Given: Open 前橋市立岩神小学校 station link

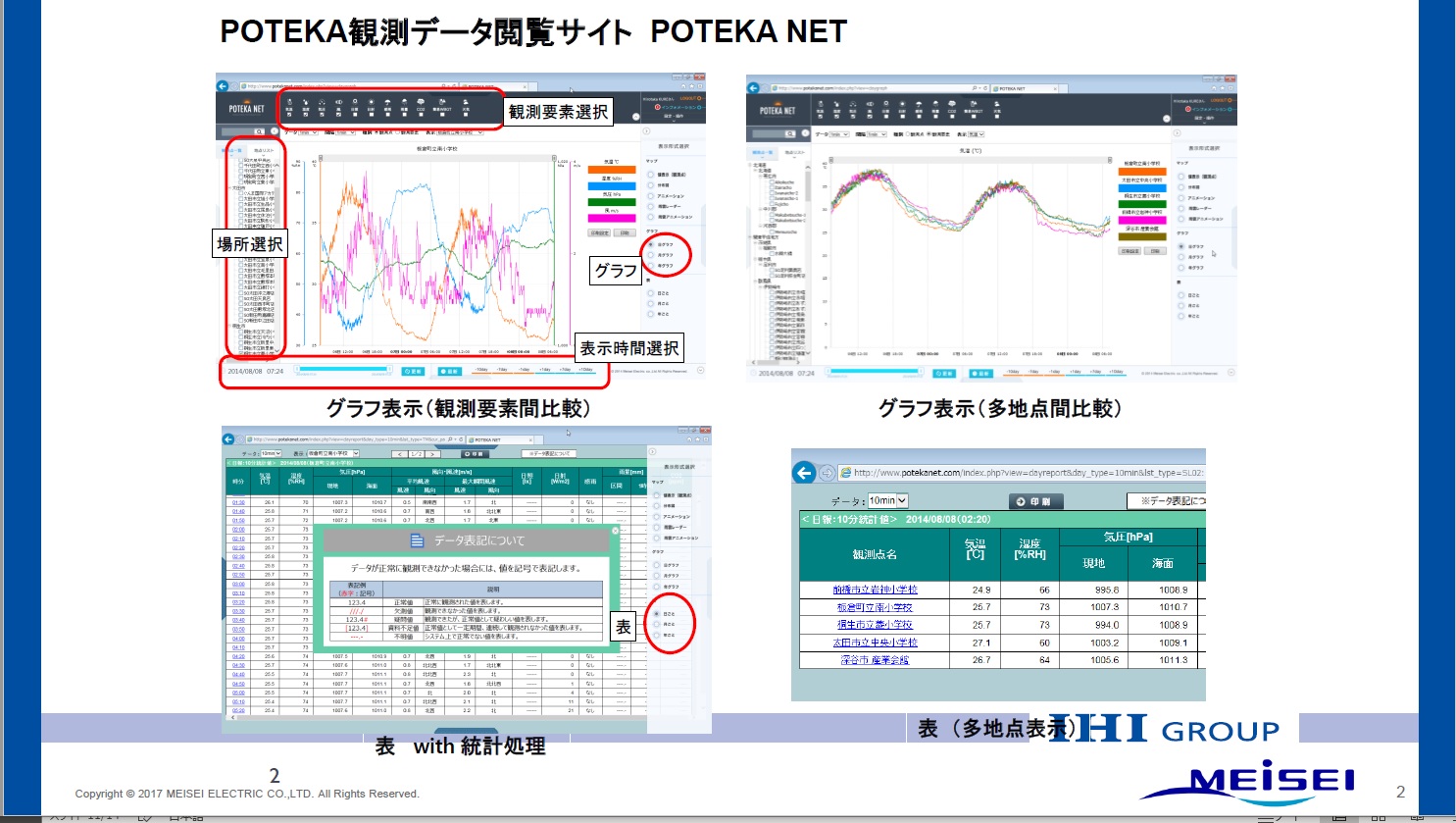Looking at the screenshot, I should coord(875,590).
